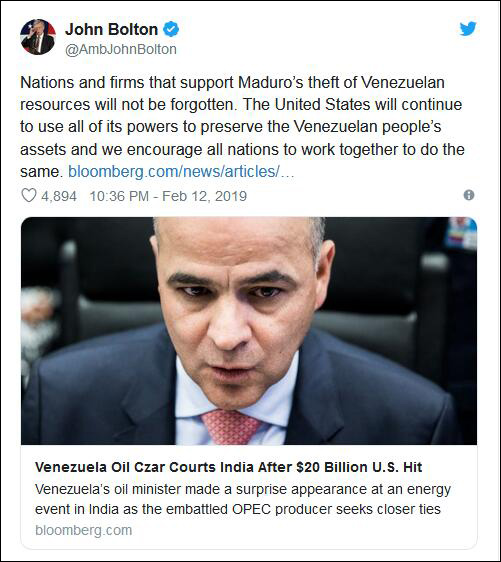Click the article description about oil minister
Screen dimensions: 501x562
click(243, 499)
